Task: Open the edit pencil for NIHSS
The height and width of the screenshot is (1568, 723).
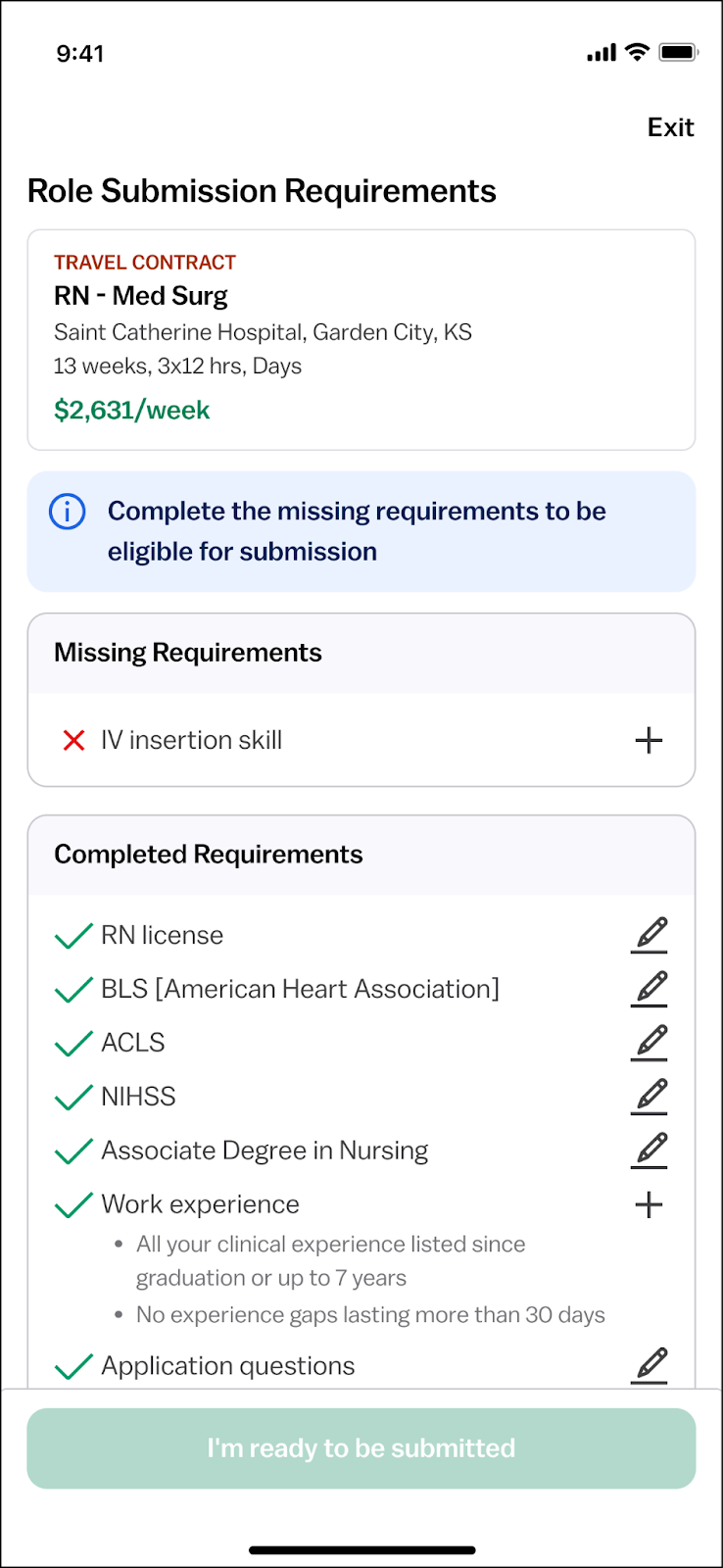Action: [650, 1097]
